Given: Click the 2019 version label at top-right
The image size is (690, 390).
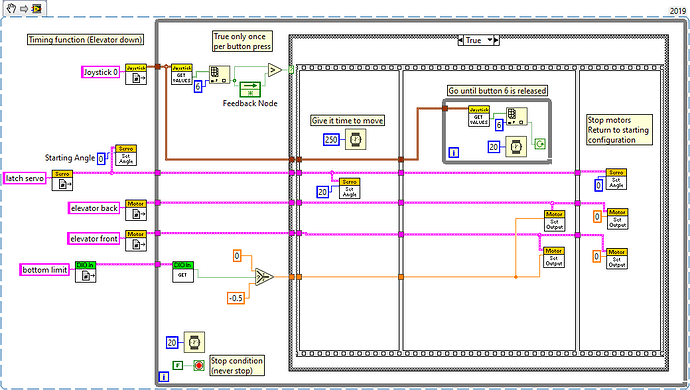Looking at the screenshot, I should (x=678, y=11).
